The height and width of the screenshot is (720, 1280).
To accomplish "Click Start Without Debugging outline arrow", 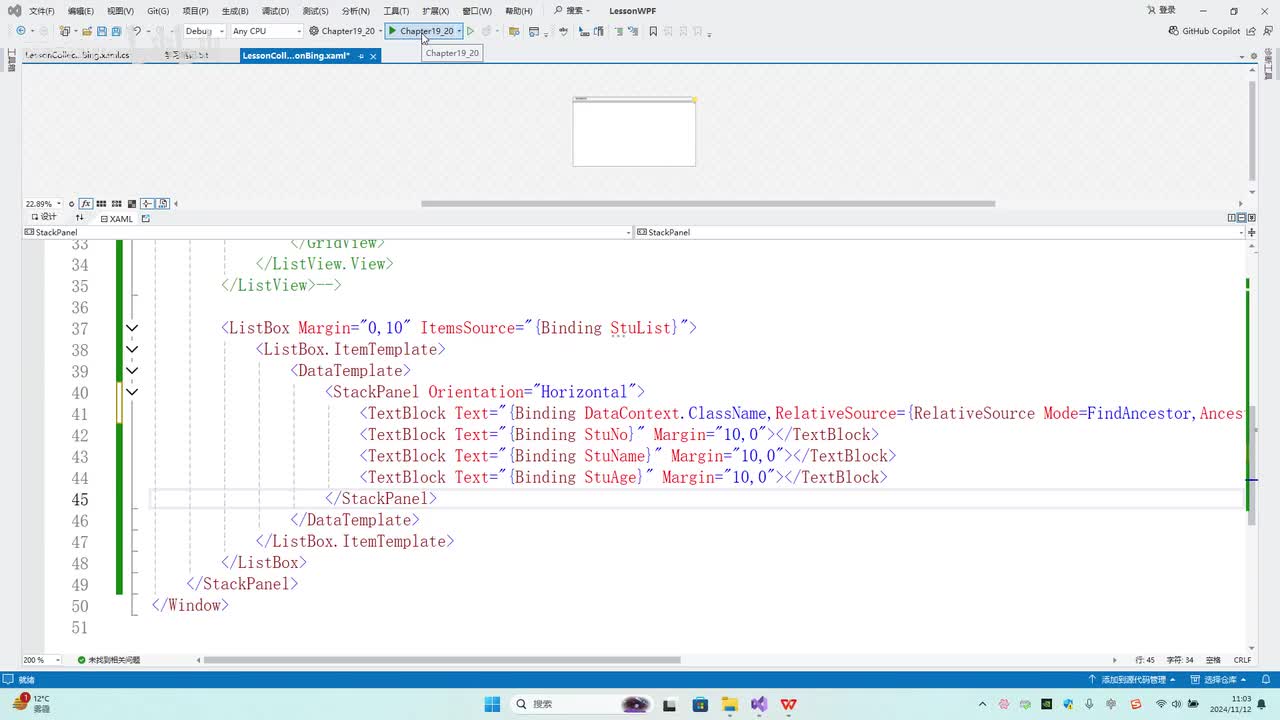I will pos(470,31).
